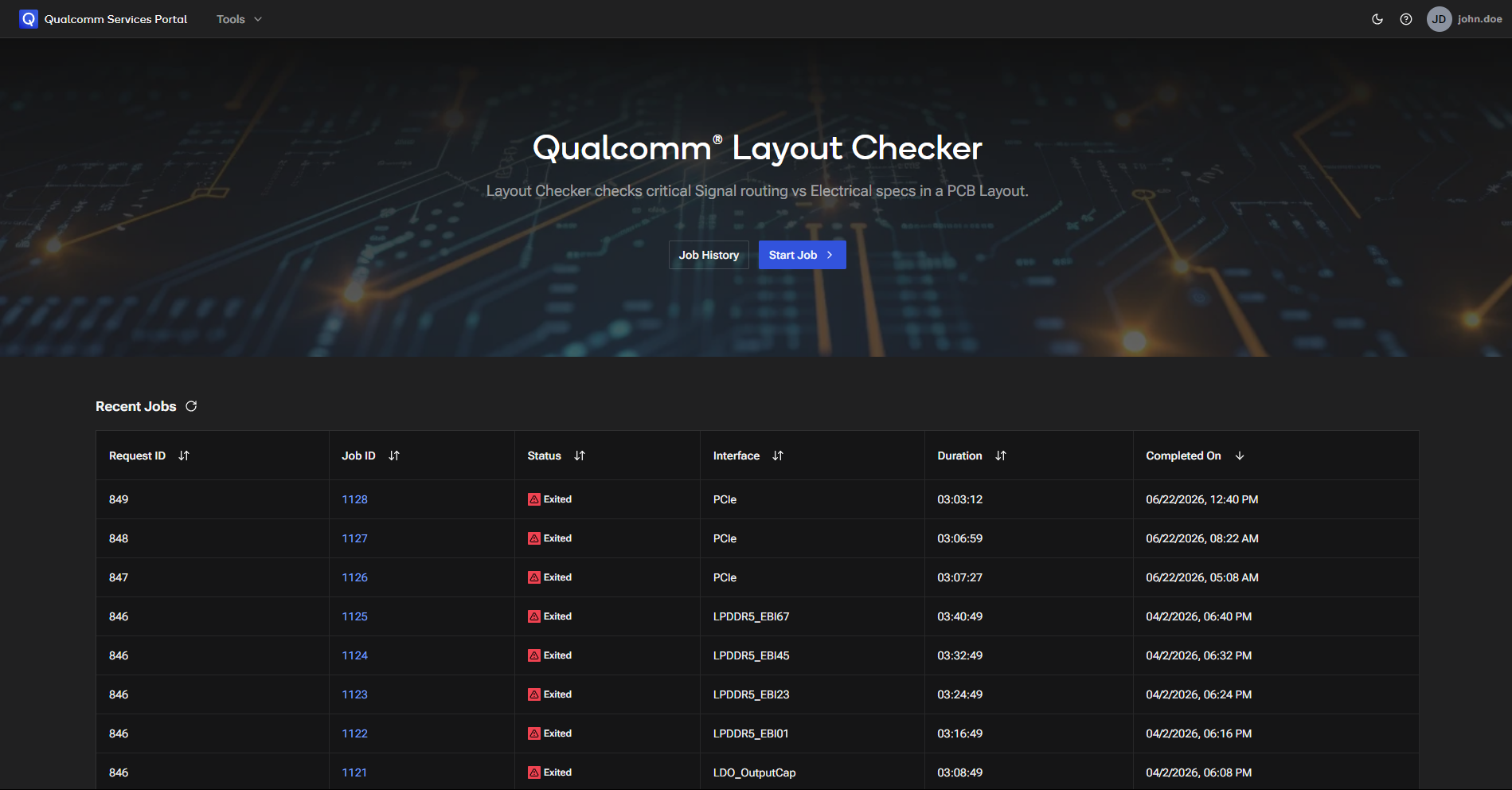
Task: Sort table by Duration column
Action: (1001, 456)
